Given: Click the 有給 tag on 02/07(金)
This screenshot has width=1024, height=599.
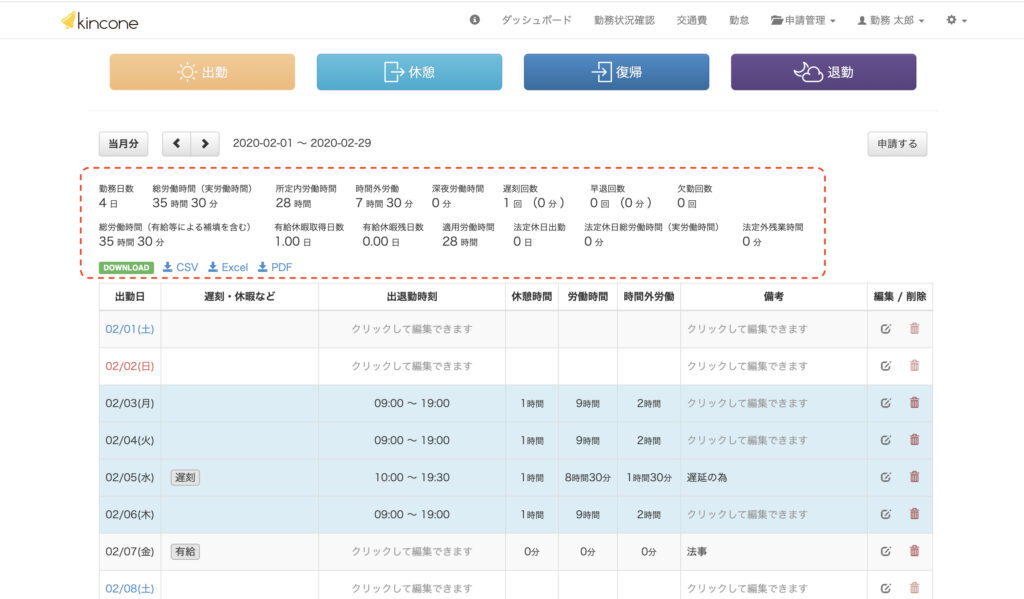Looking at the screenshot, I should tap(185, 551).
